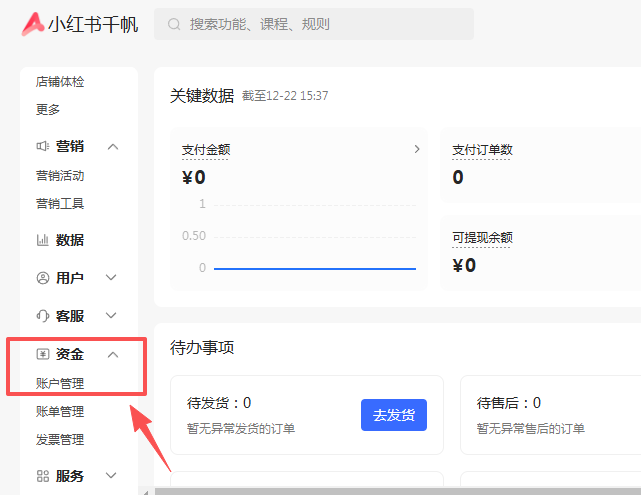Open the 数据 menu section
This screenshot has width=641, height=495.
69,240
